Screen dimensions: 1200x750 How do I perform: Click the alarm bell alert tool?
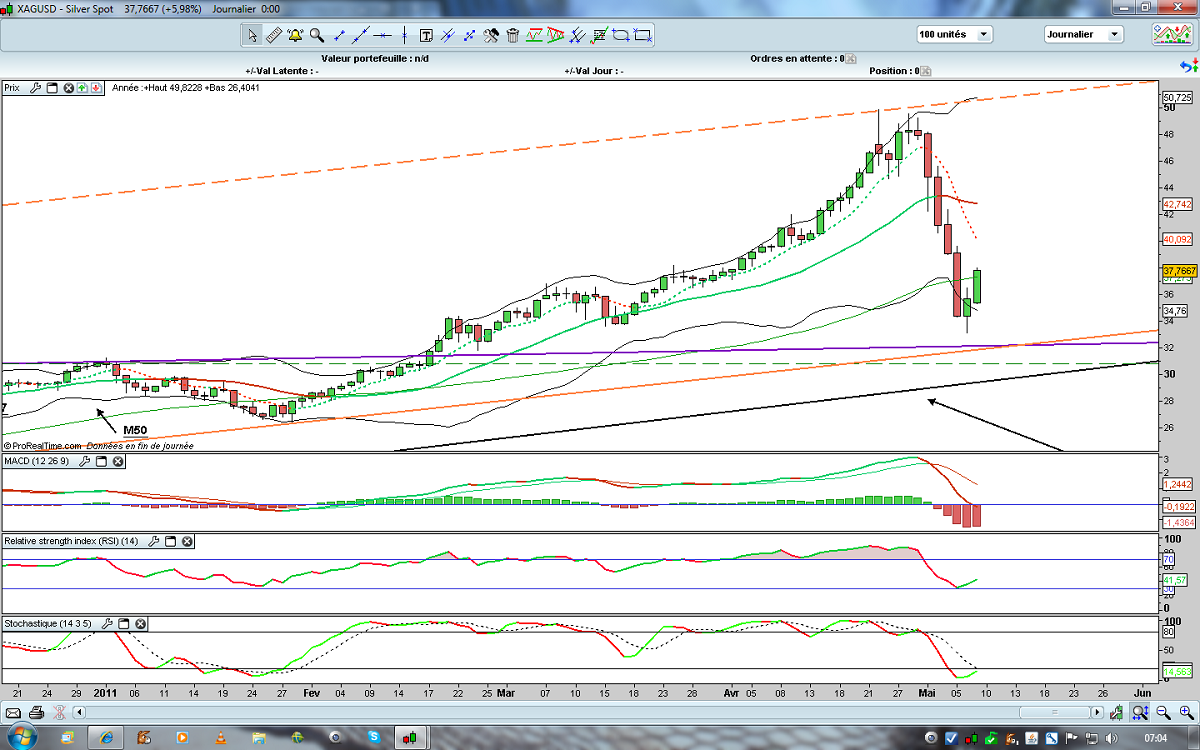[295, 35]
